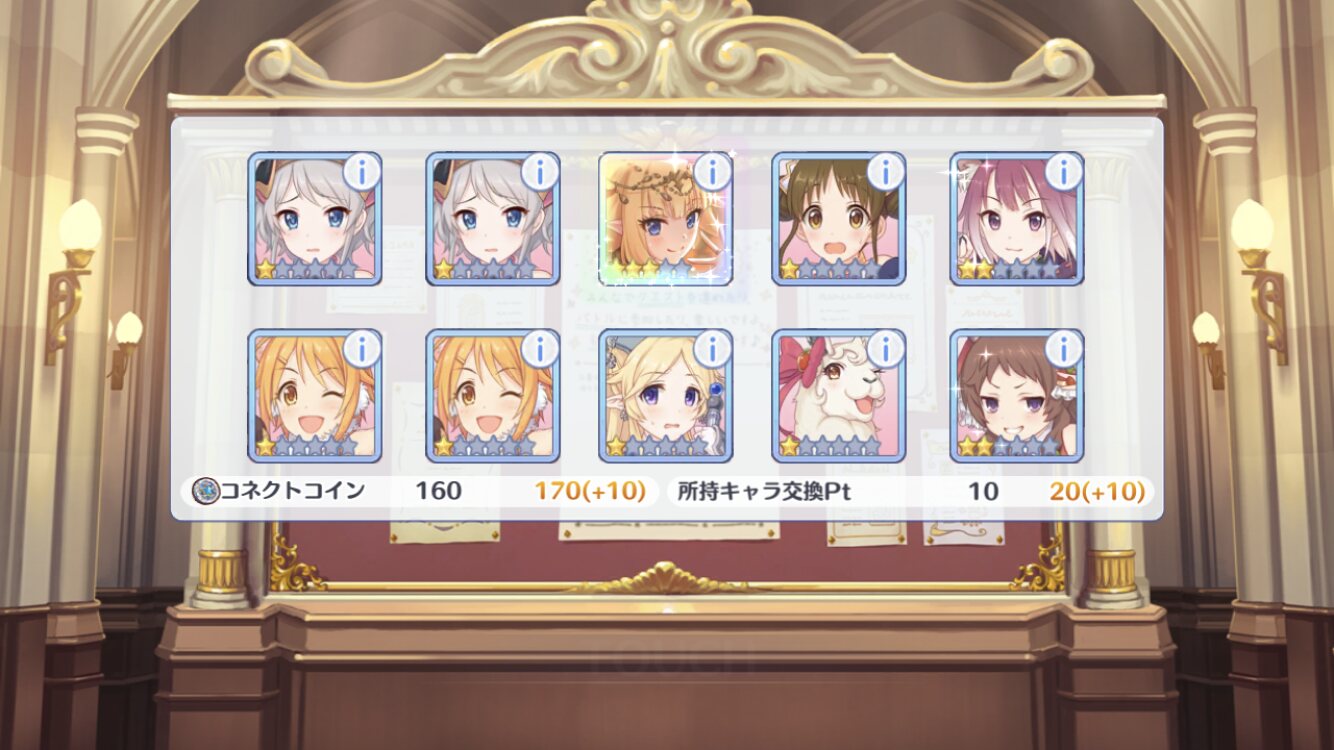This screenshot has height=750, width=1334.
Task: Open info for the alpaca card
Action: point(886,349)
